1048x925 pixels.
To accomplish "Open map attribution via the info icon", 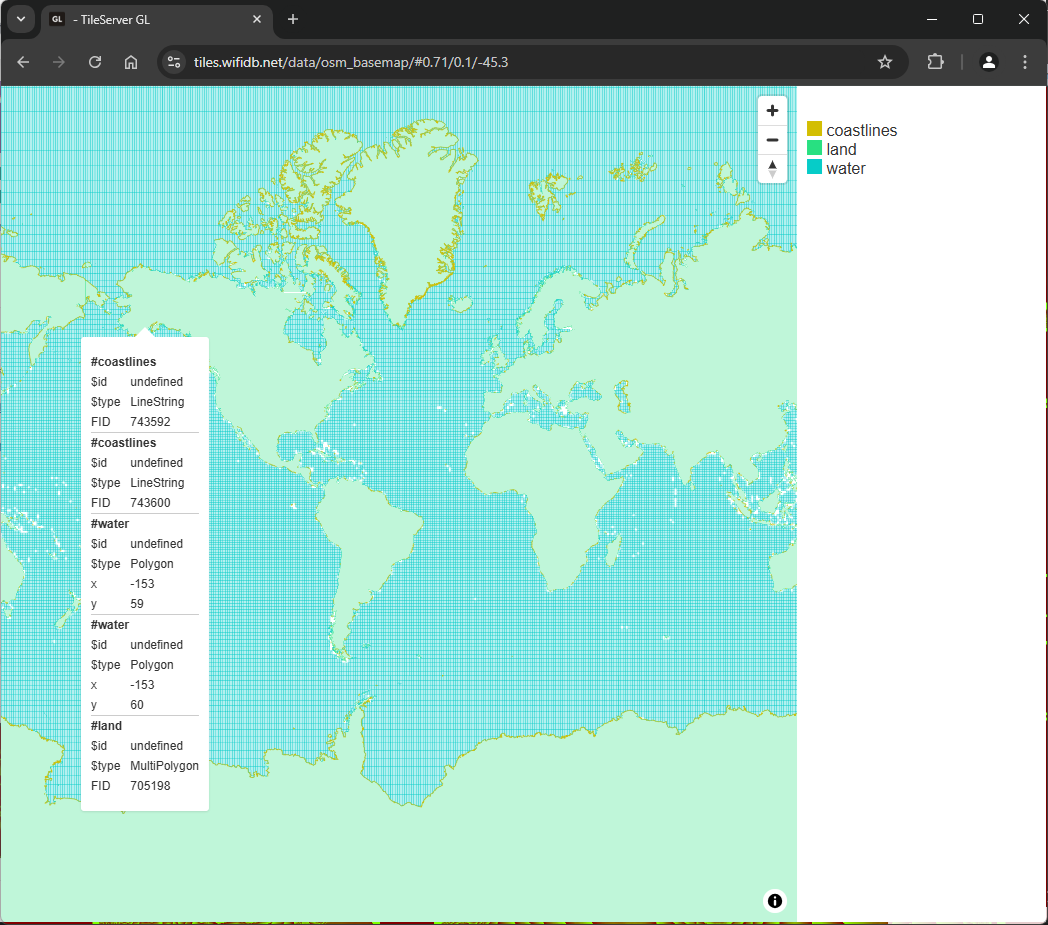I will (x=774, y=900).
